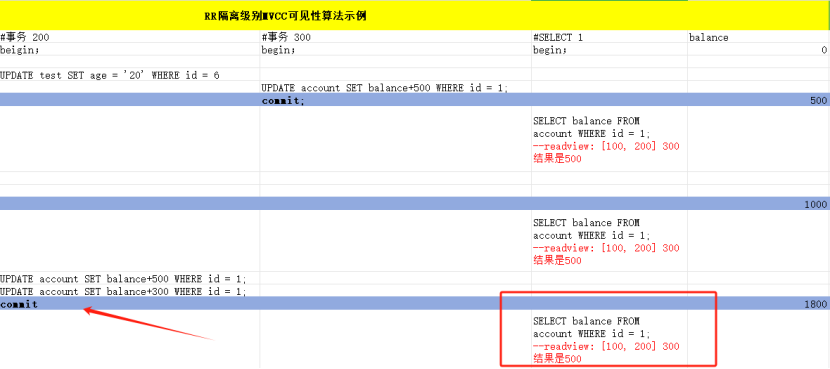Click the balance value 0 cell
This screenshot has height=369, width=830.
pyautogui.click(x=759, y=50)
